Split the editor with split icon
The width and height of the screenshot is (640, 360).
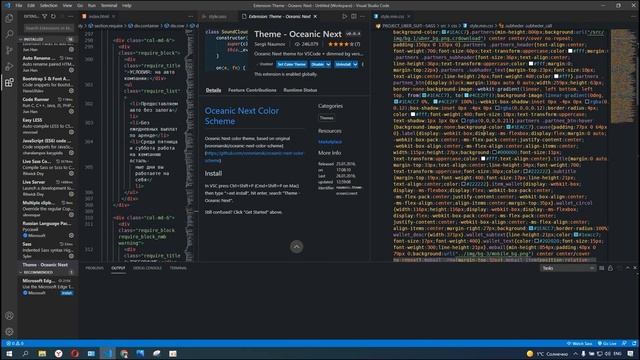353,16
